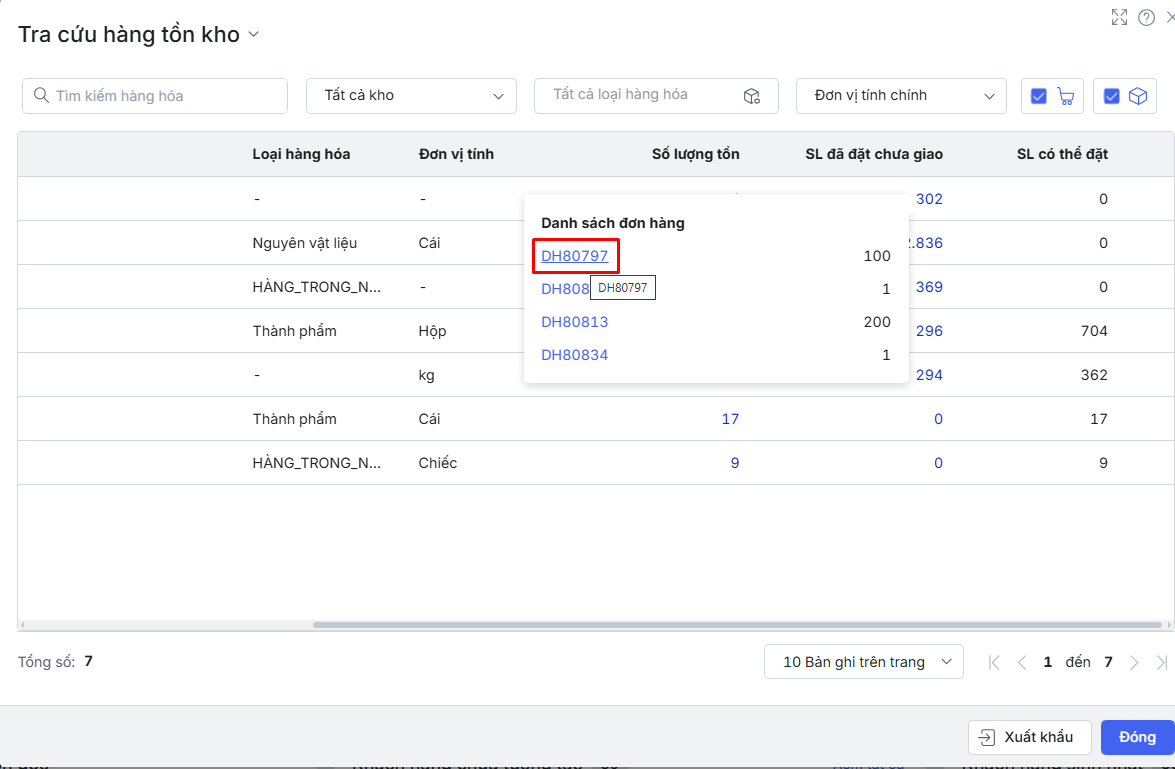Open order DH80813 link

[574, 322]
